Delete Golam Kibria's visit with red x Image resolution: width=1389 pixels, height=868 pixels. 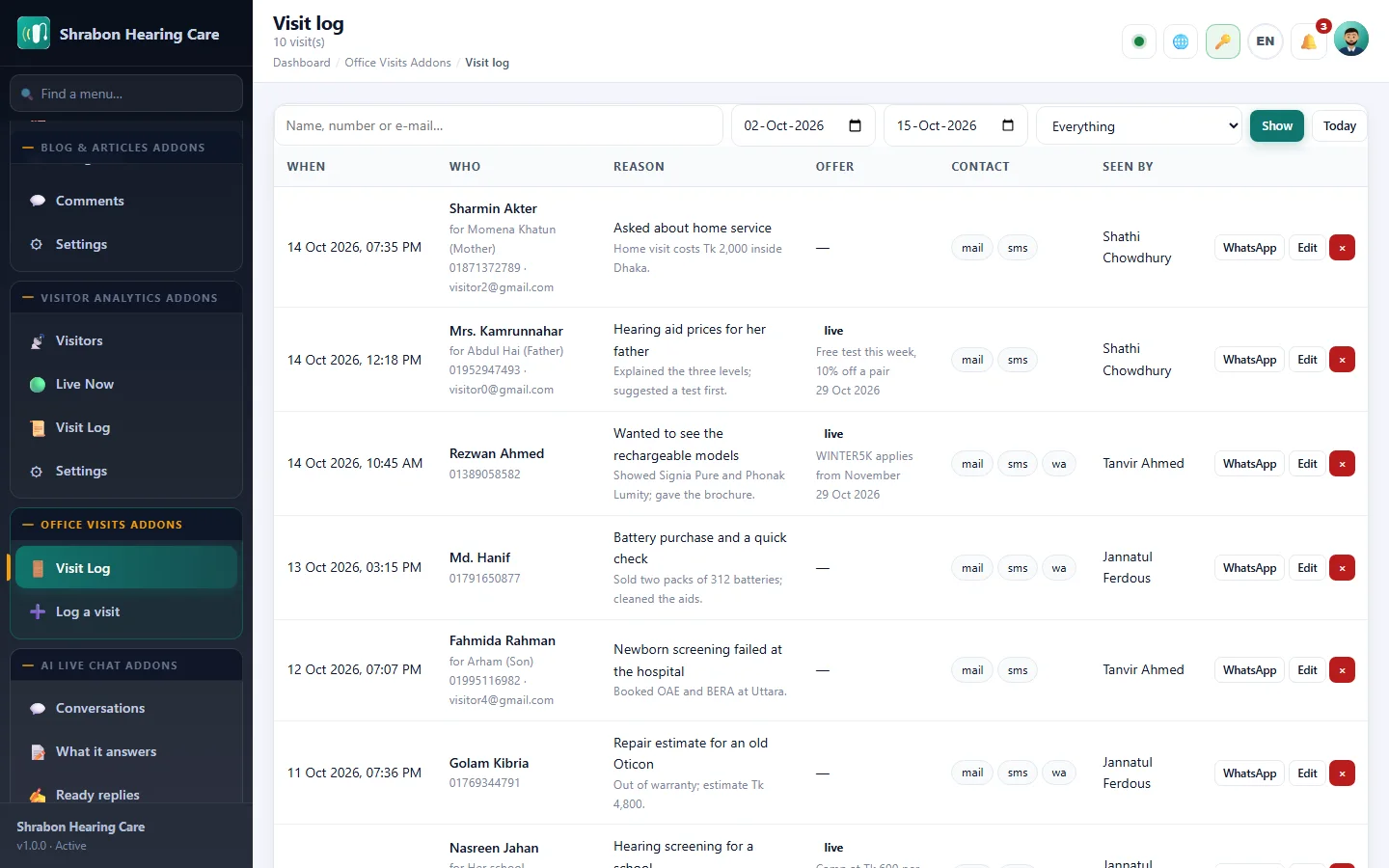[1342, 773]
